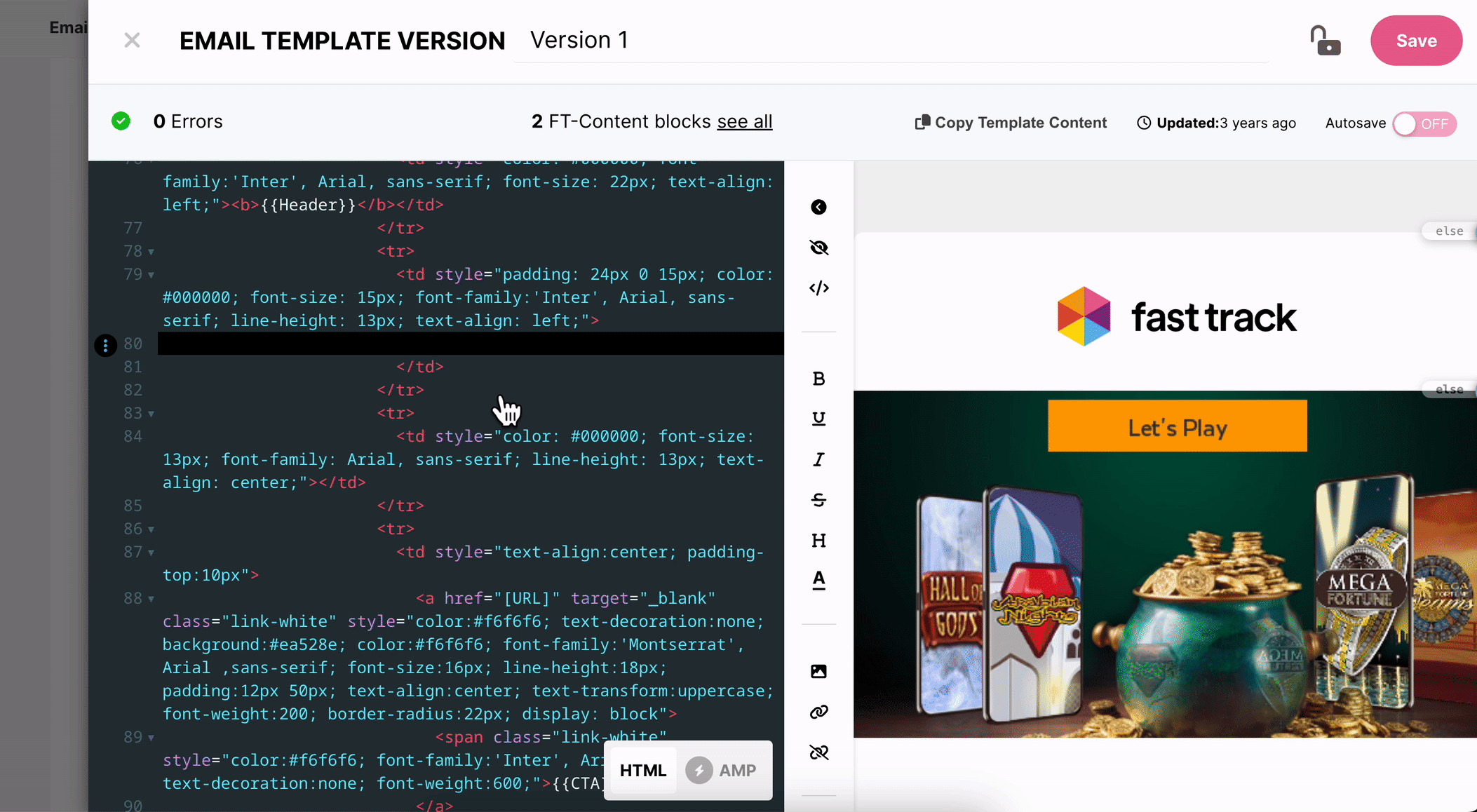The width and height of the screenshot is (1477, 812).
Task: Collapse code fold at line 83
Action: coord(151,414)
